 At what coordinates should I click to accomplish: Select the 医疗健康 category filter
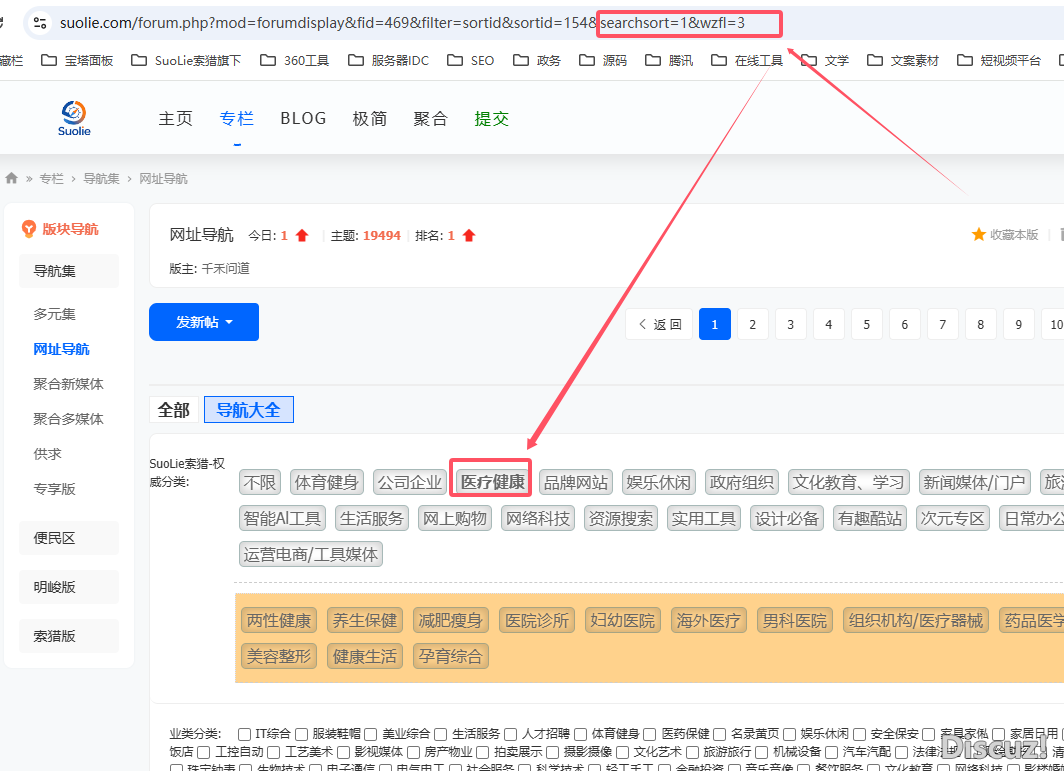pyautogui.click(x=491, y=483)
